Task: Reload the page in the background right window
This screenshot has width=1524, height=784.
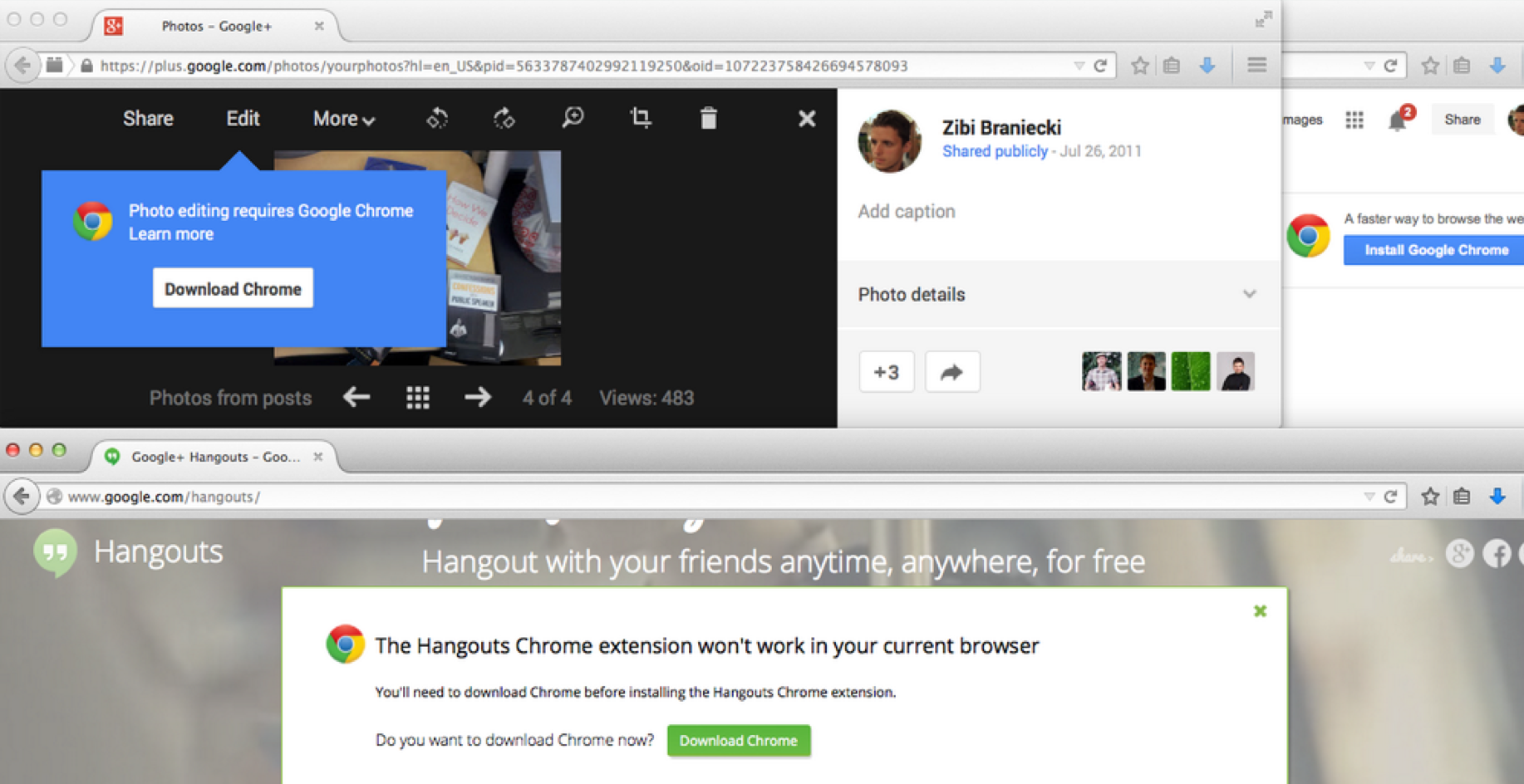Action: [1390, 66]
